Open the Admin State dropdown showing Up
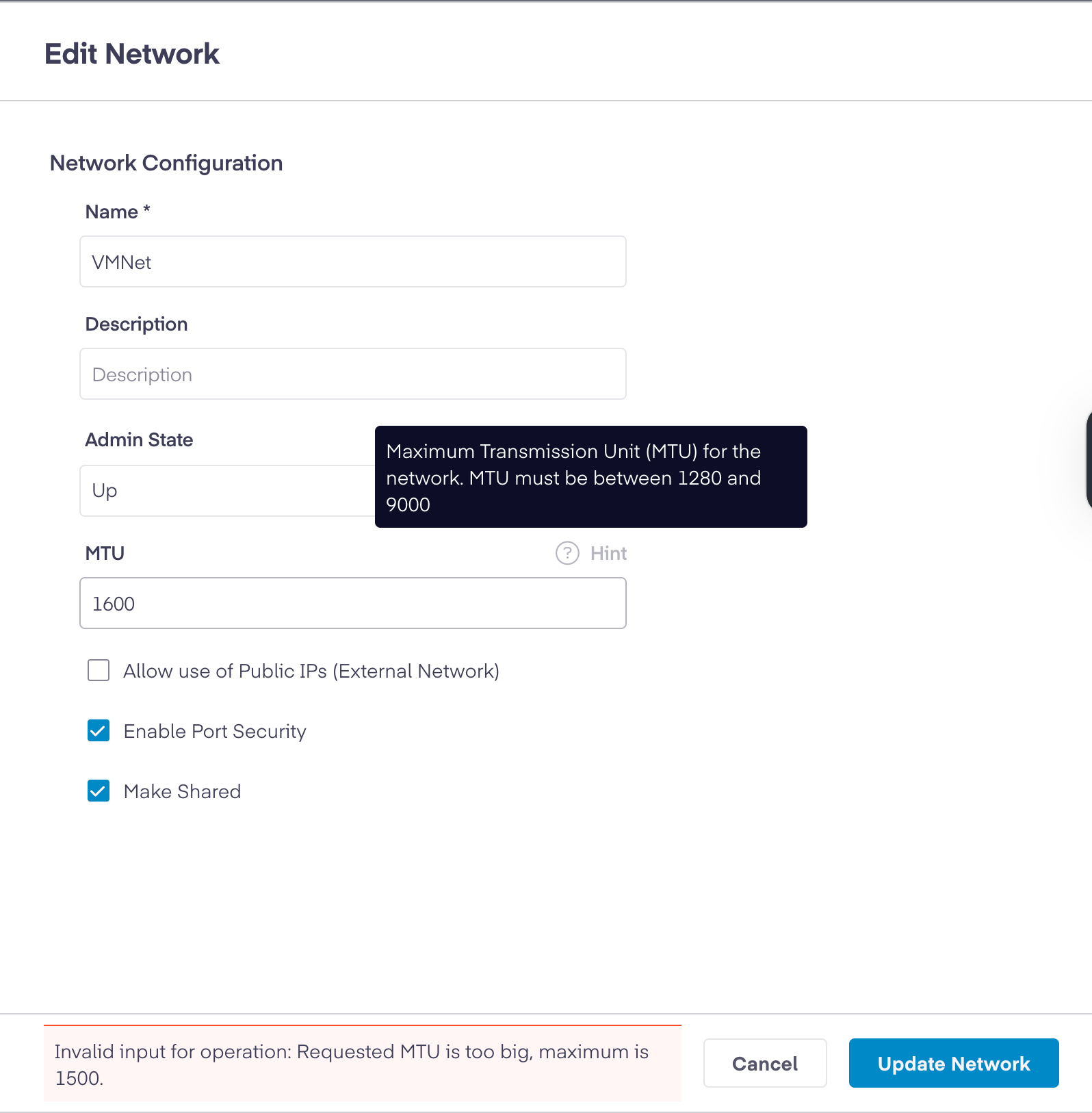The image size is (1092, 1113). tap(226, 491)
